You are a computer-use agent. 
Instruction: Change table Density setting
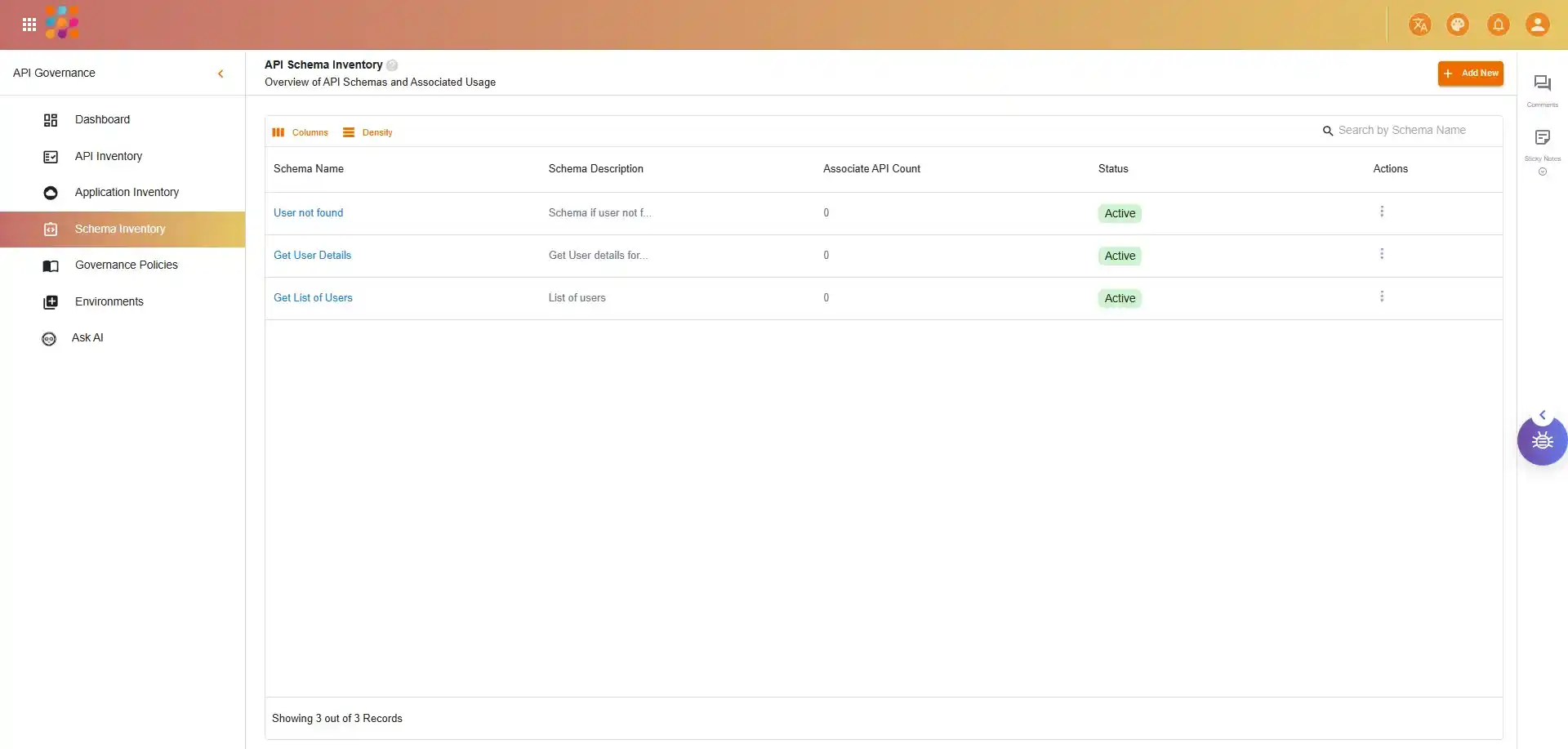[368, 132]
